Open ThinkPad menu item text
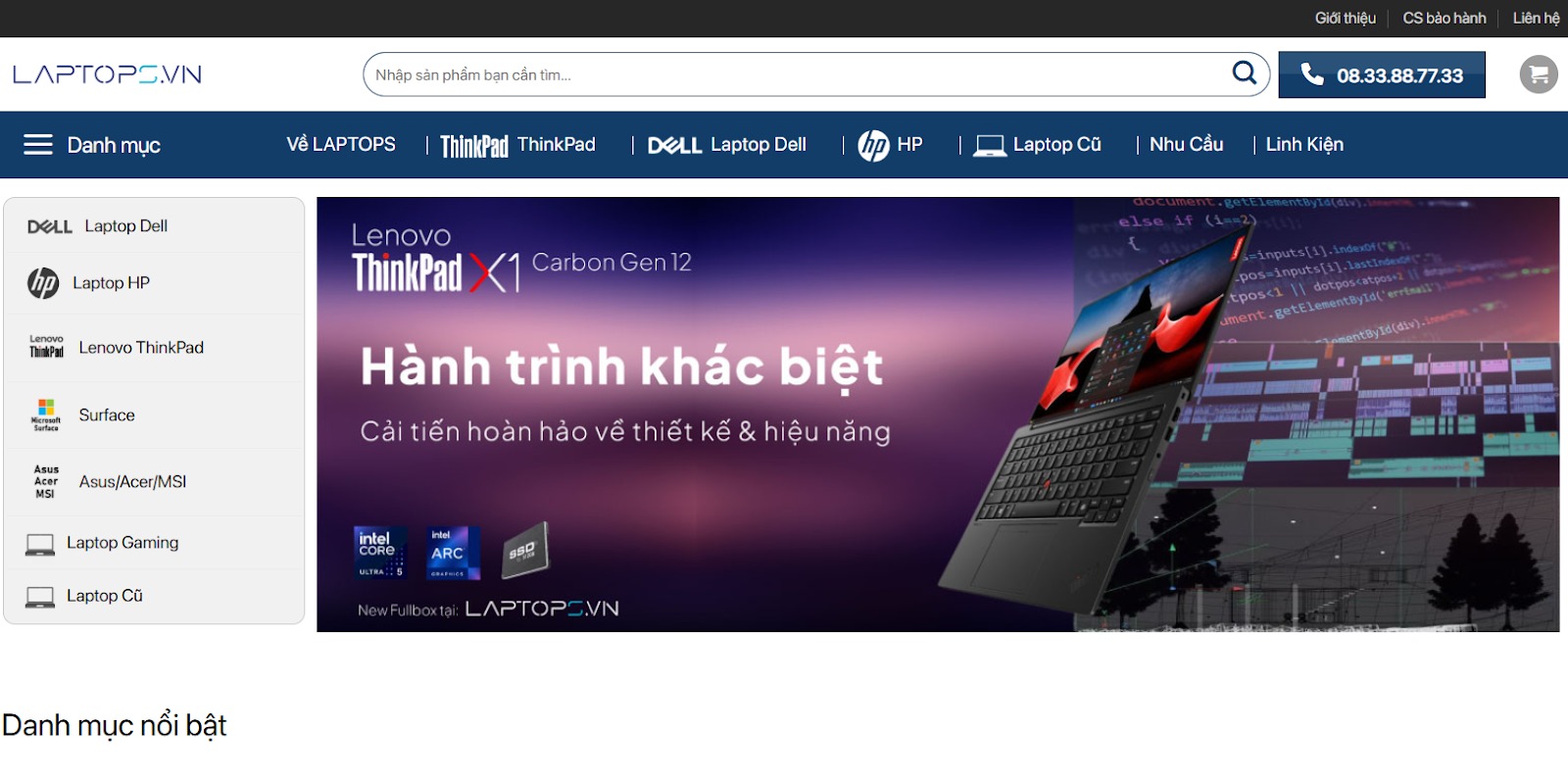 pyautogui.click(x=556, y=144)
